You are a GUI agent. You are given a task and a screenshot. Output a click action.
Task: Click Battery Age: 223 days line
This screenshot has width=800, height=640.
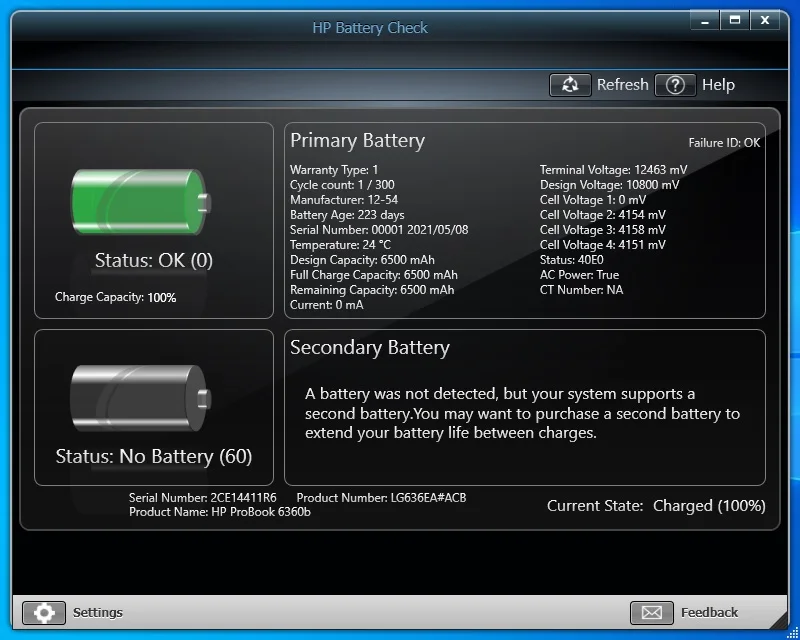pos(347,215)
